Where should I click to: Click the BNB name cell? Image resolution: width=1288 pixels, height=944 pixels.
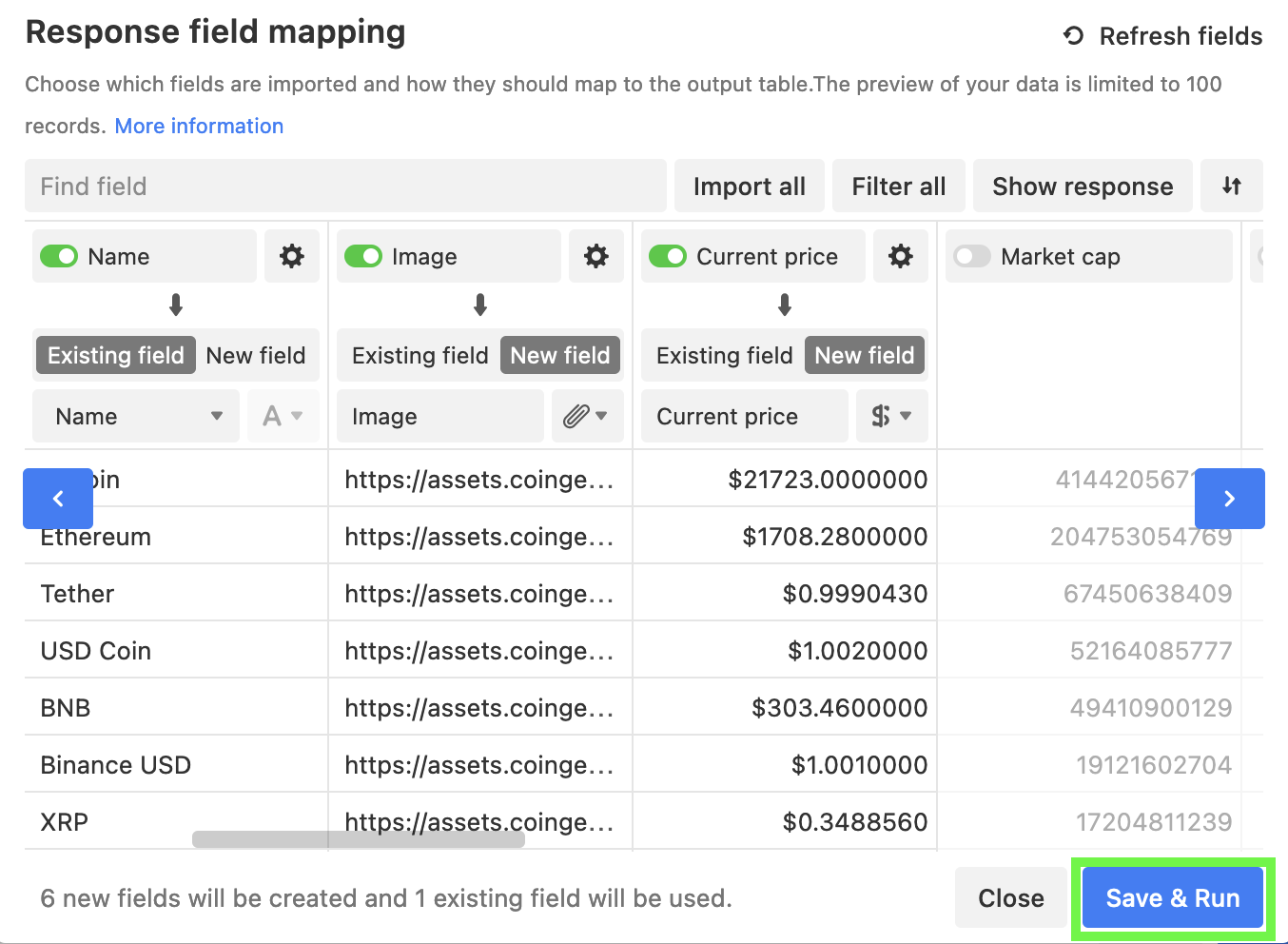point(176,707)
